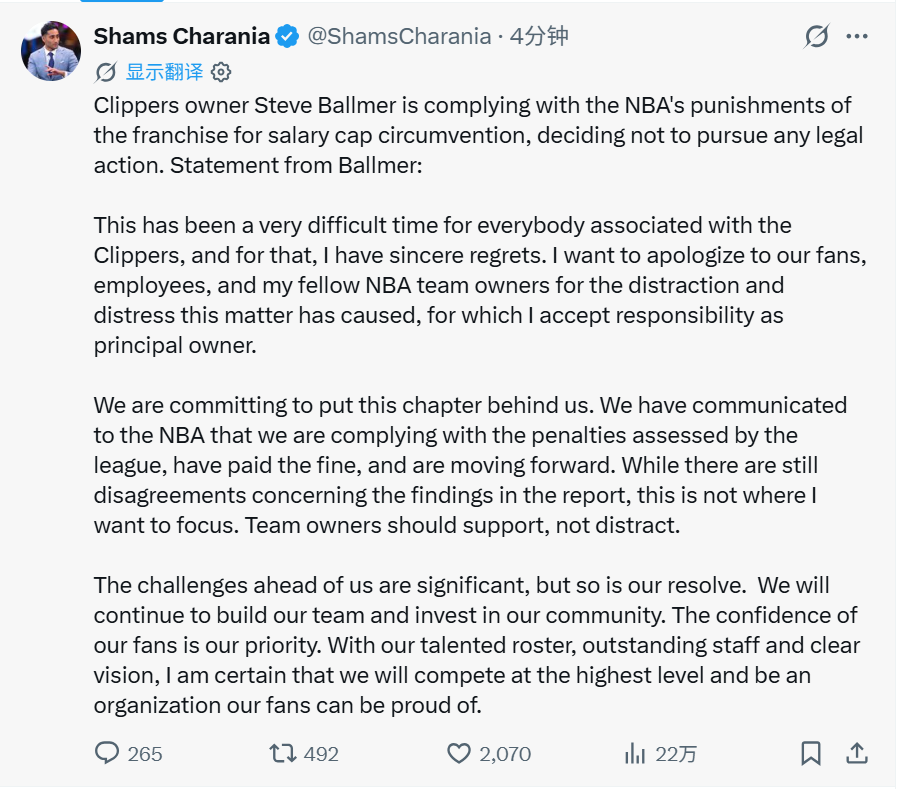The height and width of the screenshot is (789, 898).
Task: Click the 492 reposts count
Action: [x=321, y=754]
